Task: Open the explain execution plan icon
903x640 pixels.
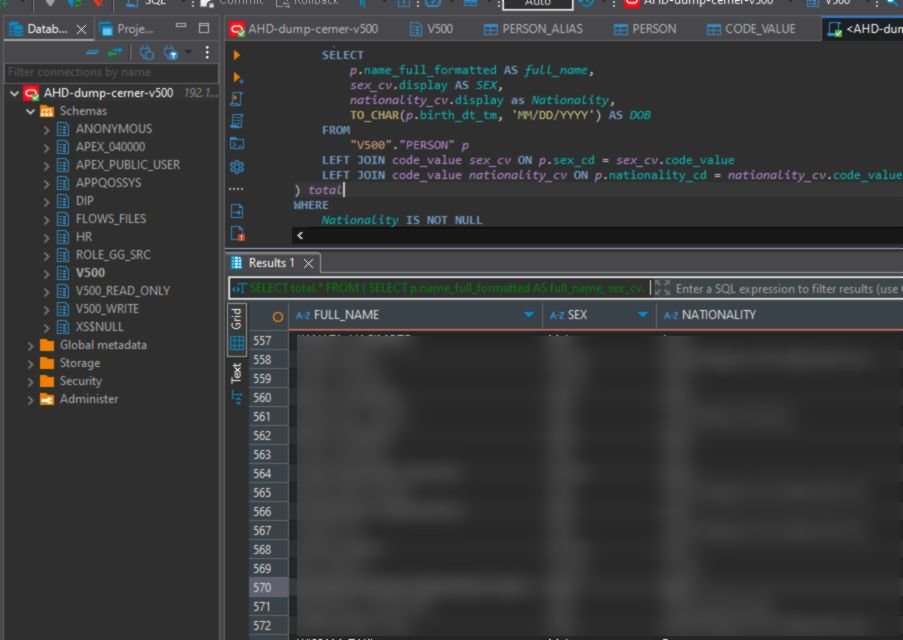Action: [x=236, y=121]
